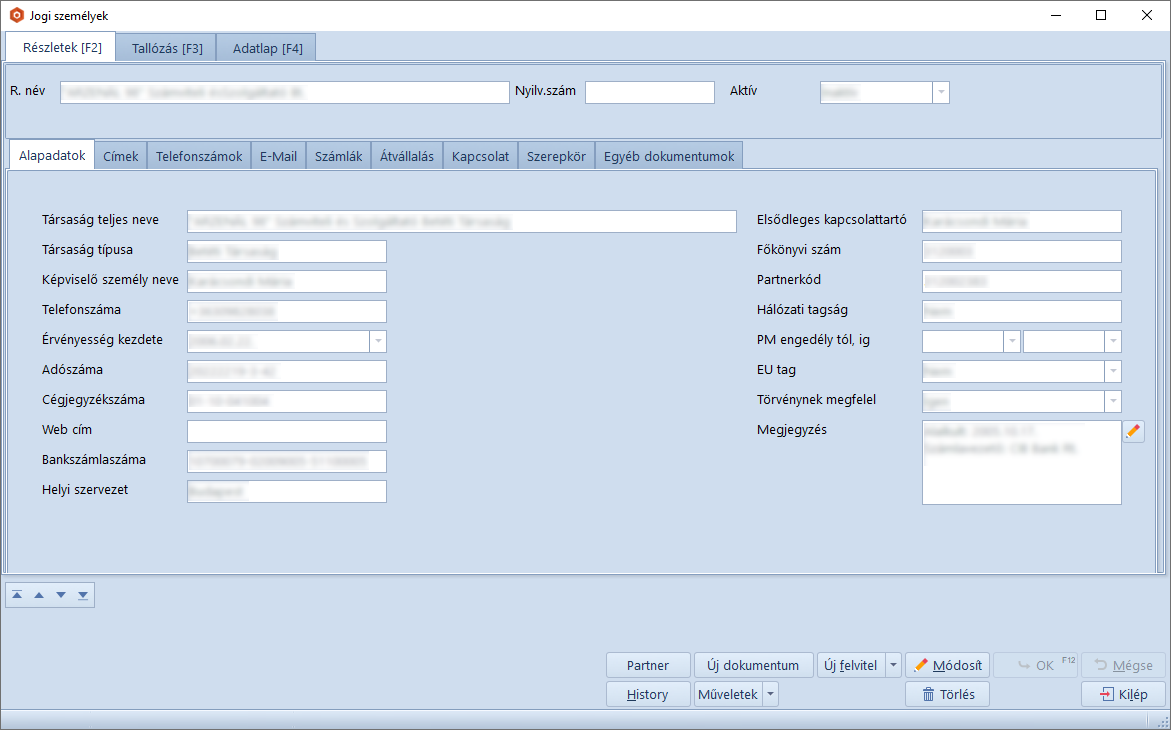Click the Törlés trash button
The image size is (1171, 730).
tap(947, 694)
